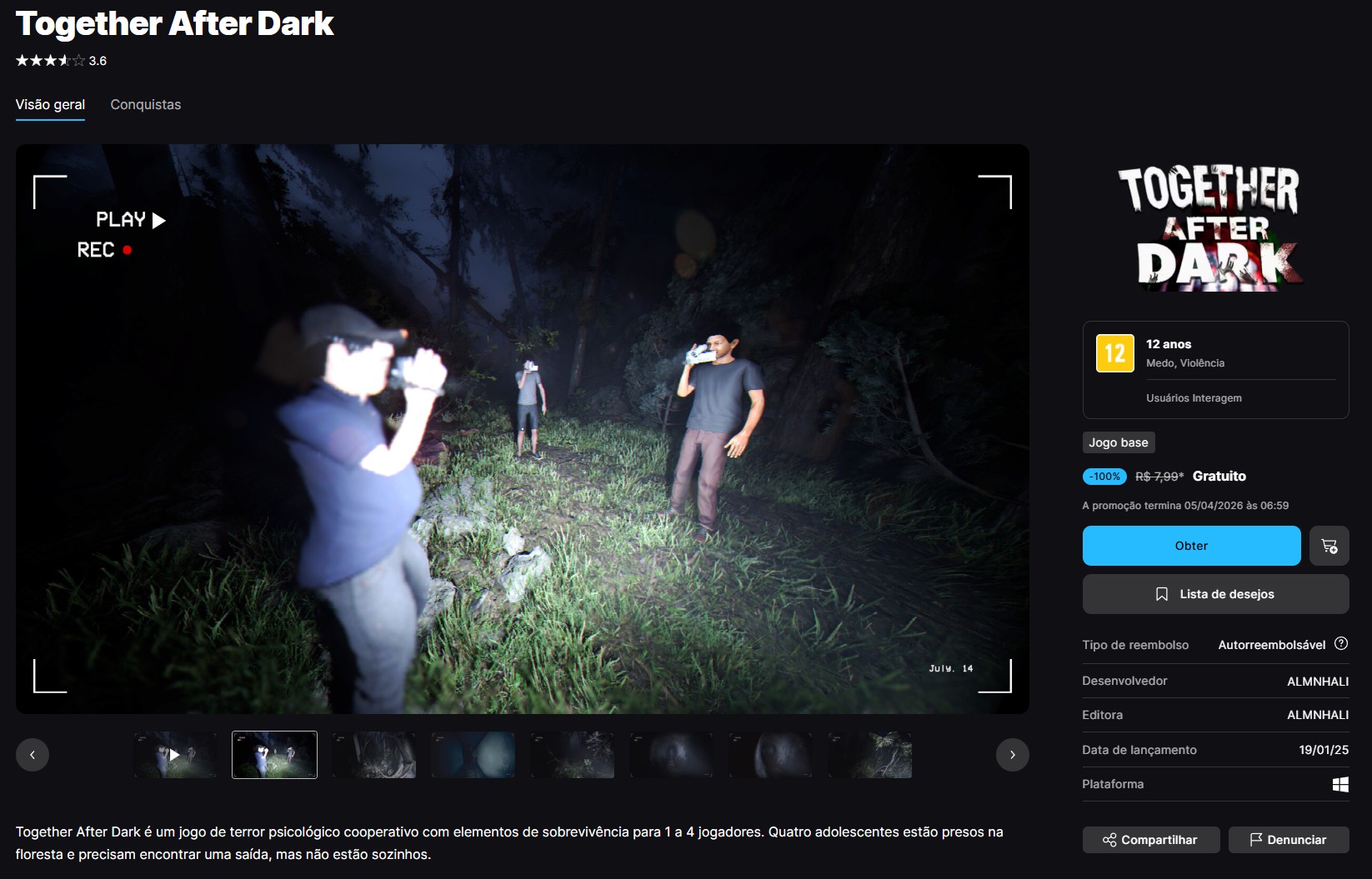Click the Windows platform icon
Screen dimensions: 1372x879
click(1339, 784)
